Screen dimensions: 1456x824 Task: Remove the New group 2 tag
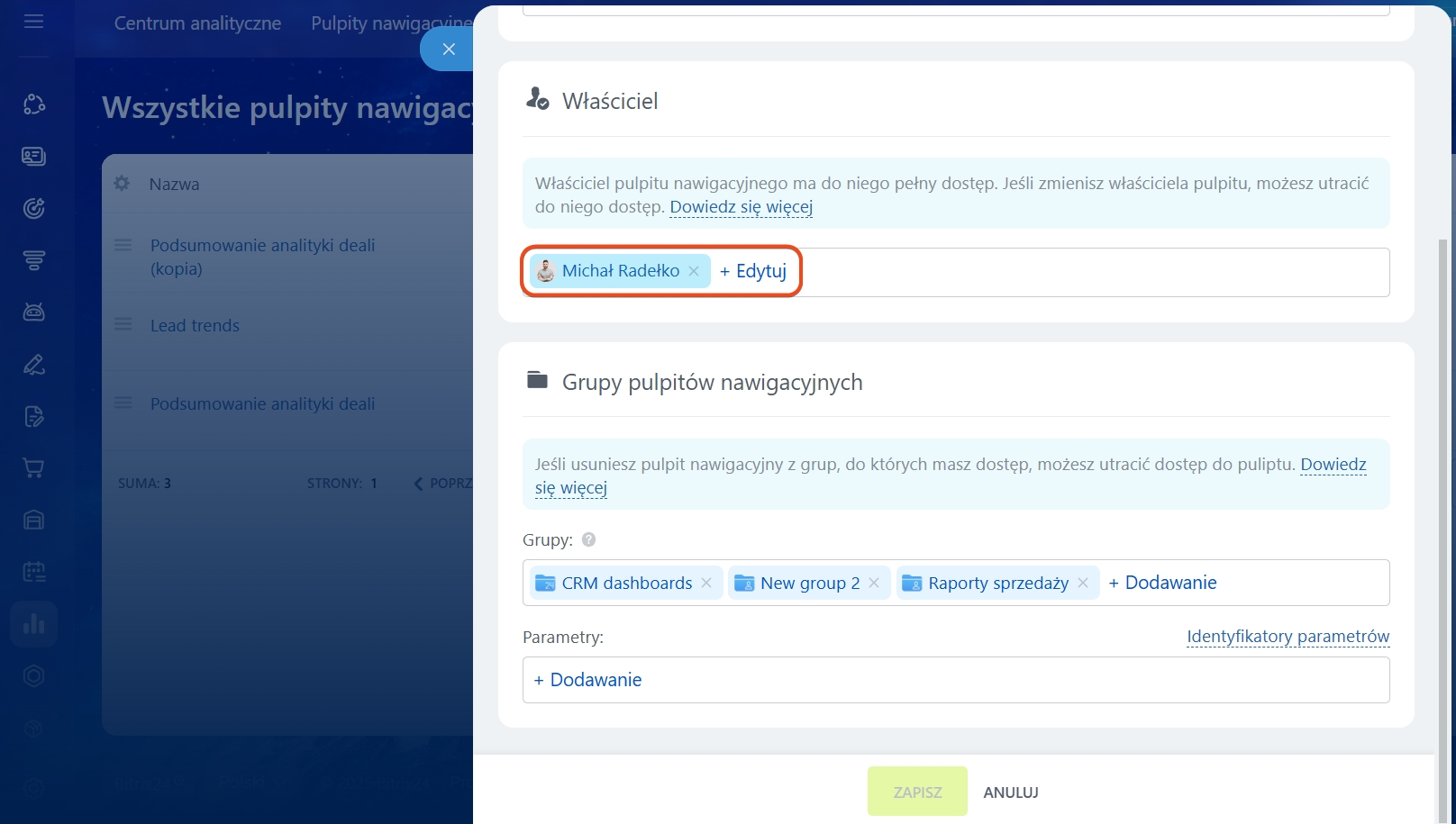click(x=874, y=584)
